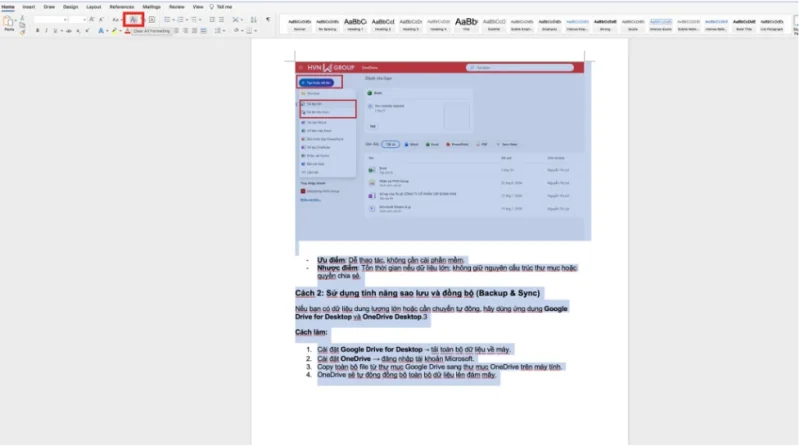The height and width of the screenshot is (446, 800).
Task: Apply the Strong style
Action: click(605, 24)
